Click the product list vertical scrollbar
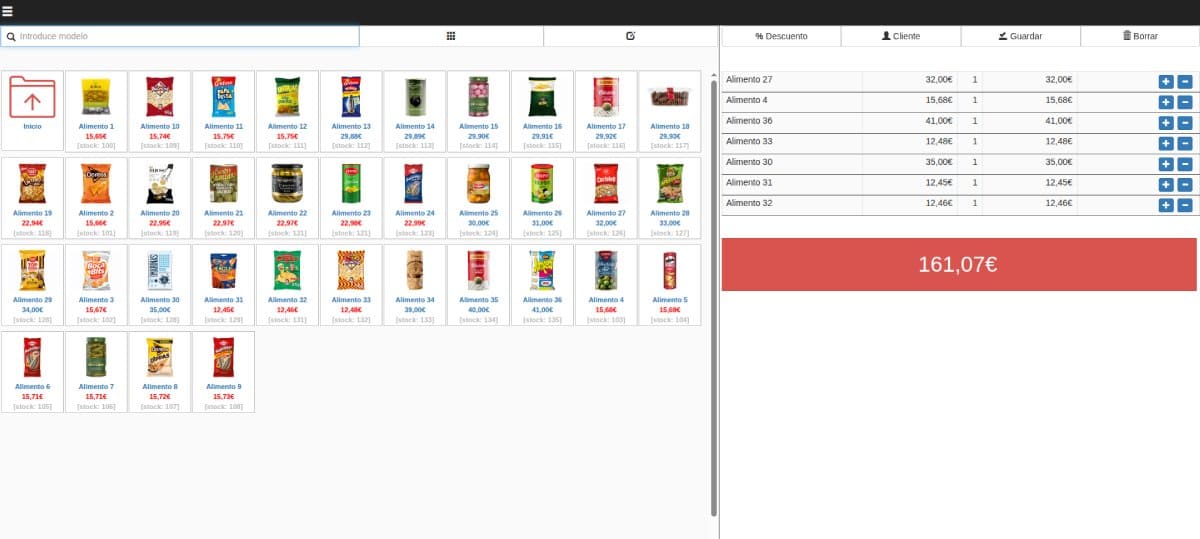 pyautogui.click(x=713, y=300)
